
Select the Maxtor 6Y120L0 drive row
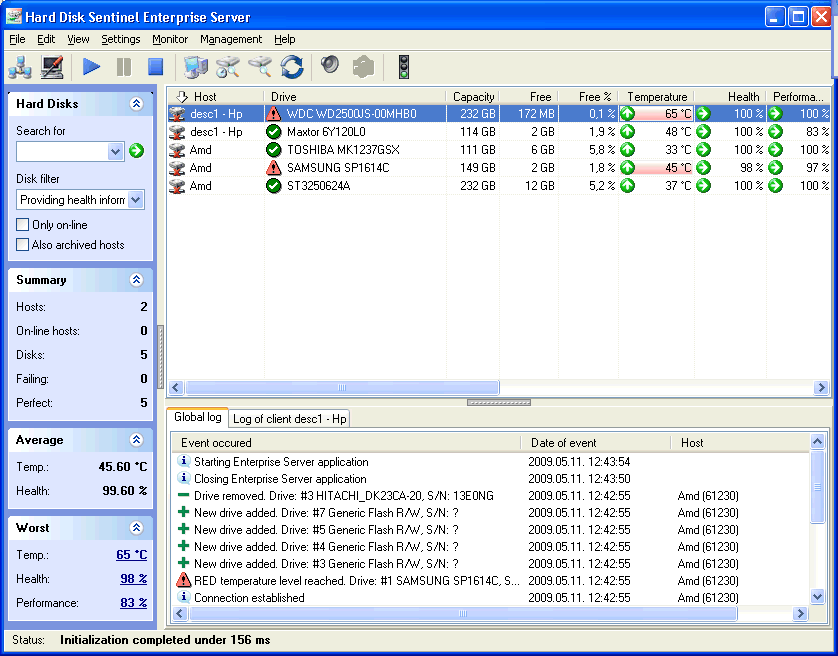point(499,132)
